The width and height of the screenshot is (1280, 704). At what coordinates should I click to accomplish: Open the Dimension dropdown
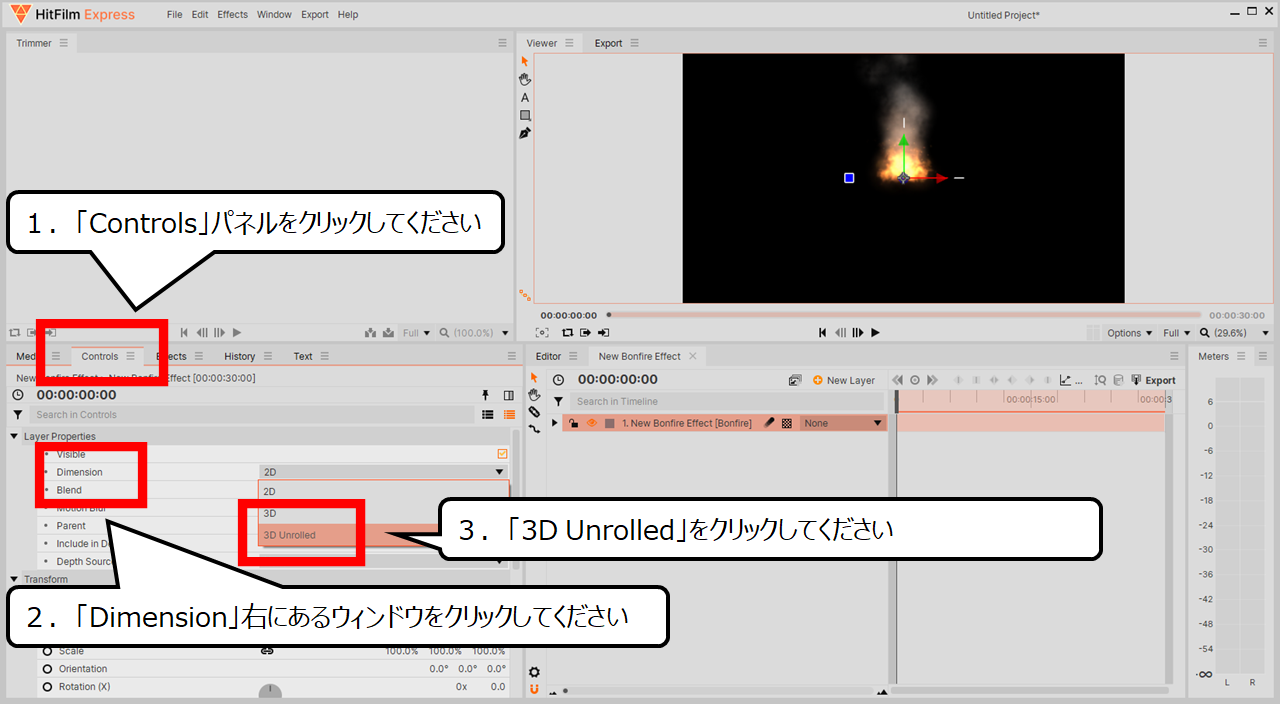(383, 472)
